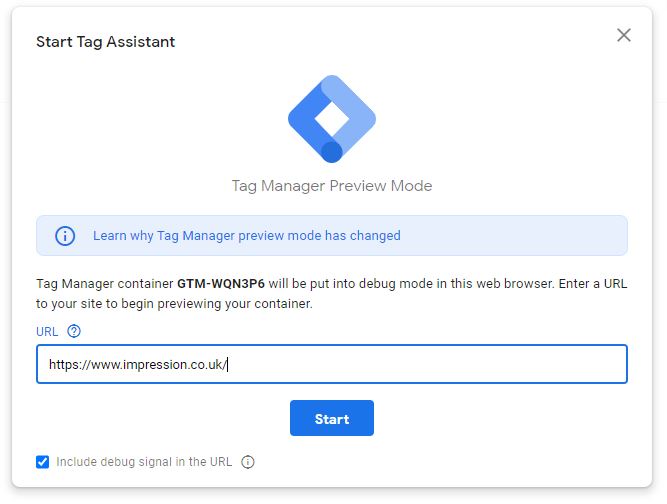667x504 pixels.
Task: Click the GTM-WQN3P6 container ID
Action: [x=221, y=284]
